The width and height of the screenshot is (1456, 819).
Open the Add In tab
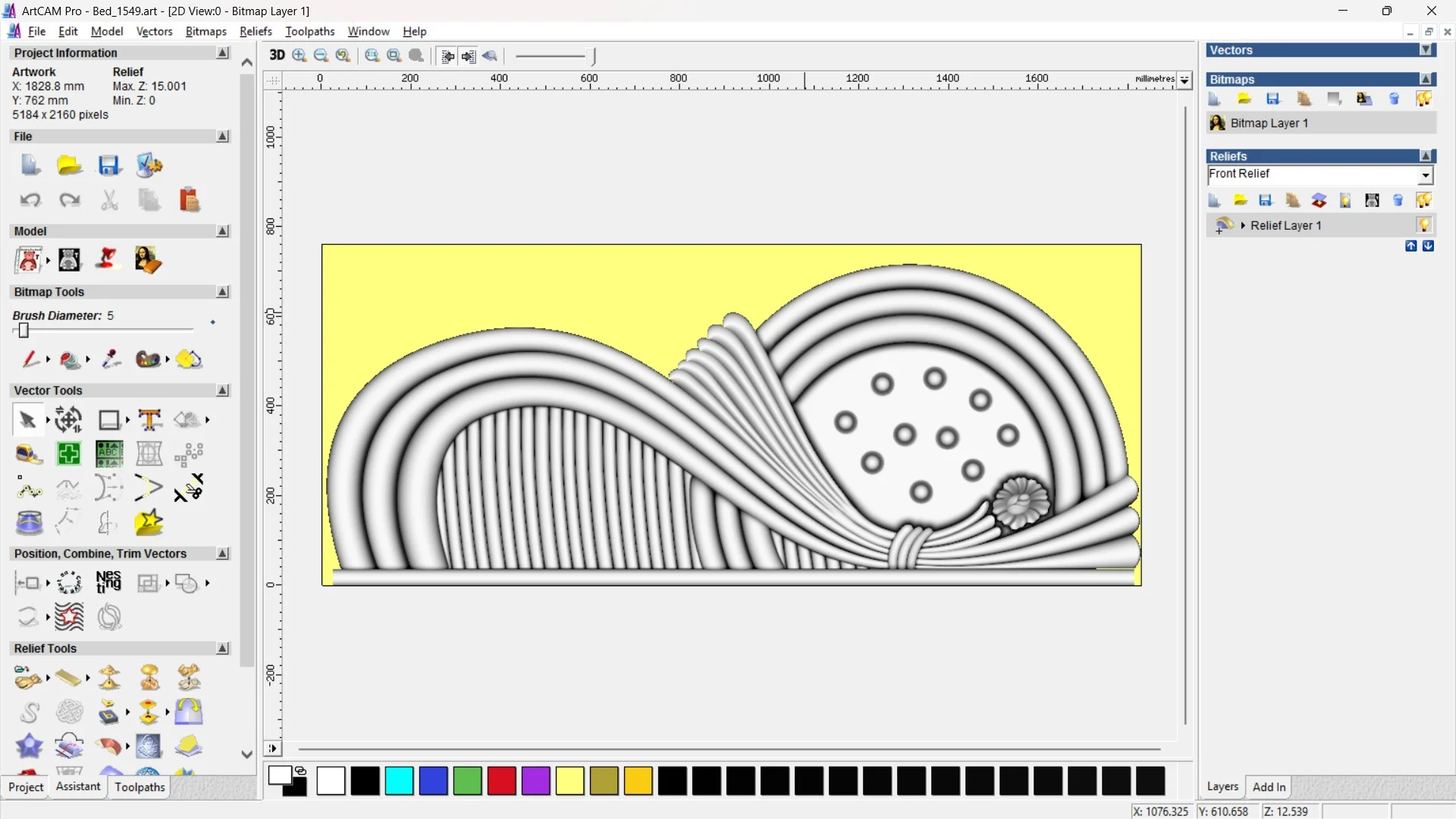tap(1269, 786)
